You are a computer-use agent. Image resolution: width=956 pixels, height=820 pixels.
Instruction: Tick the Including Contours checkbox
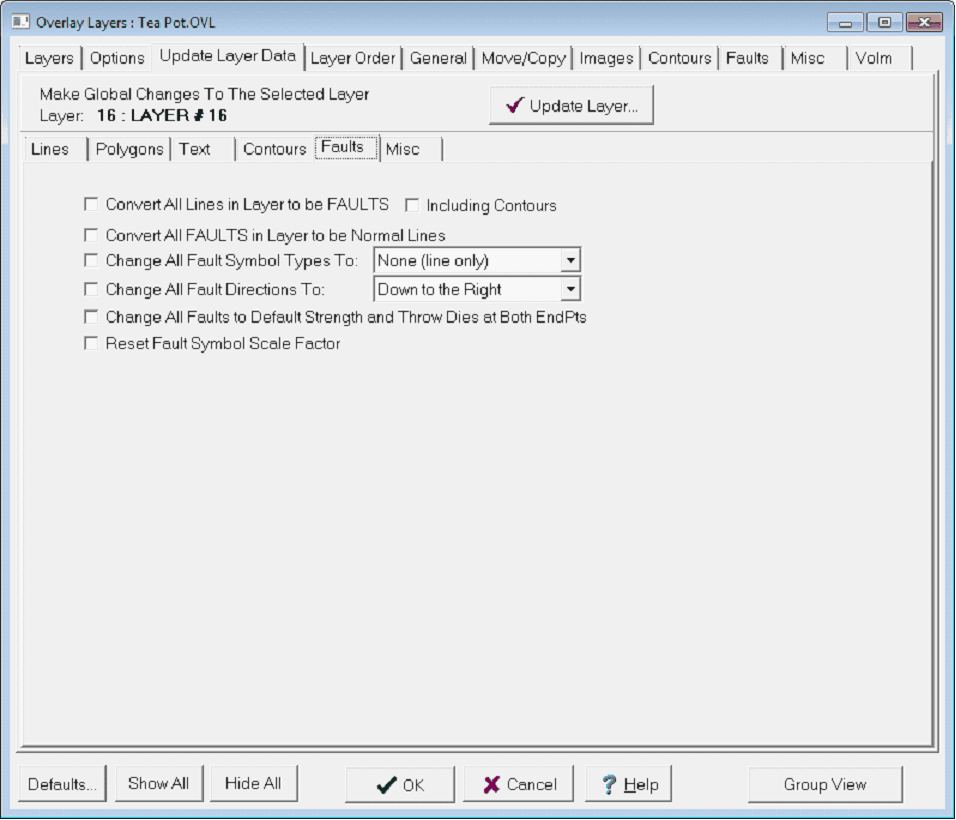[x=412, y=205]
